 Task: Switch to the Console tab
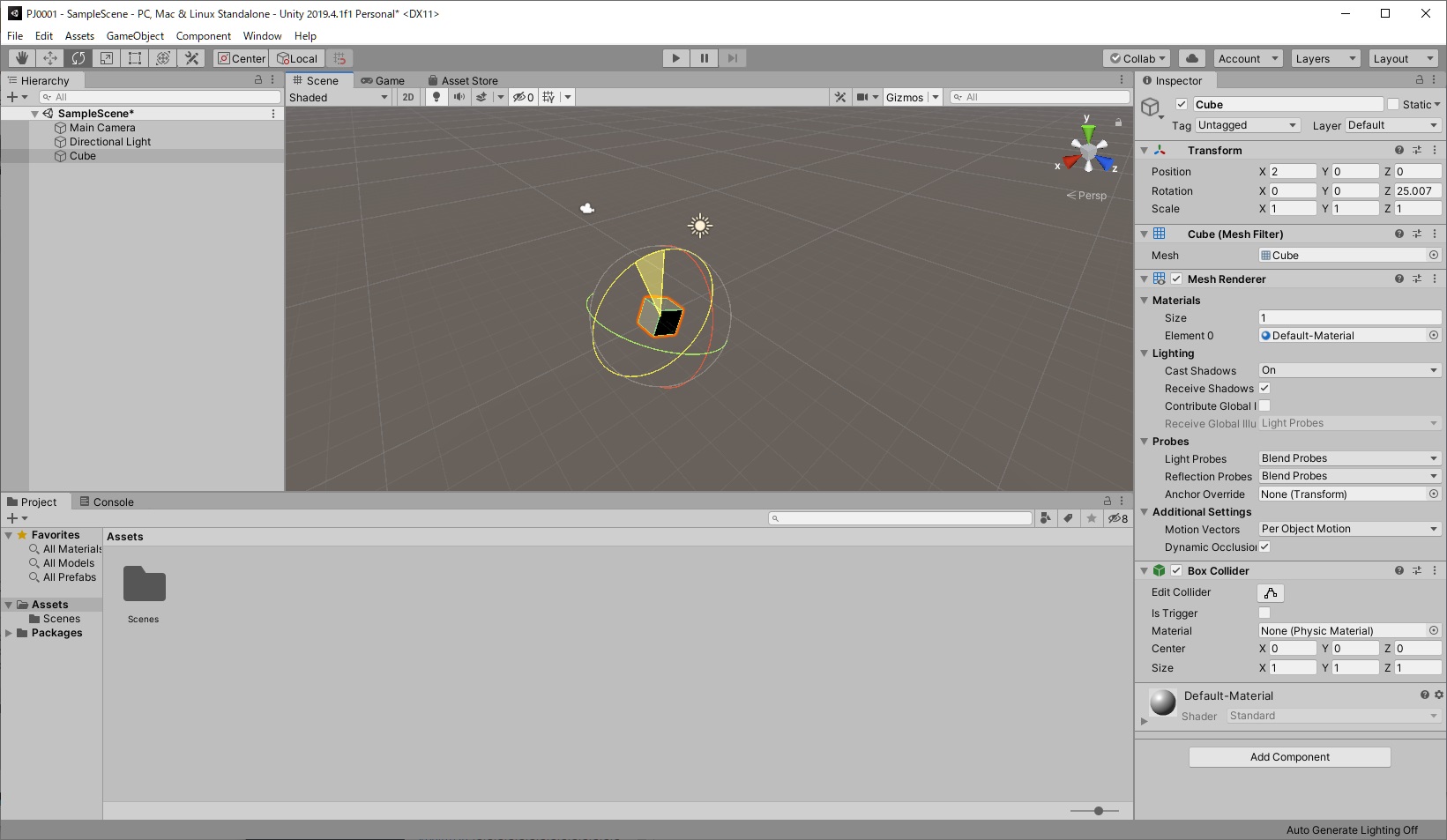pyautogui.click(x=107, y=502)
